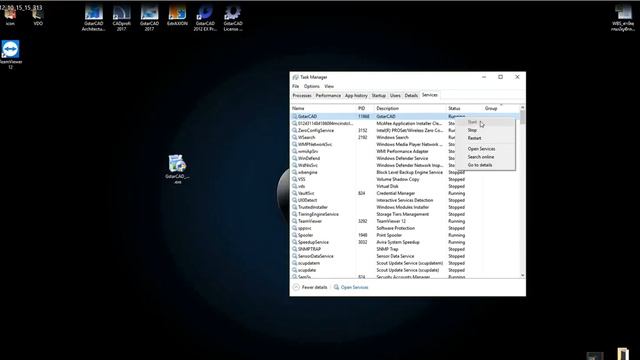Image resolution: width=640 pixels, height=360 pixels.
Task: Open the GstarCAD 2012 EX Pro shortcut
Action: pyautogui.click(x=205, y=18)
